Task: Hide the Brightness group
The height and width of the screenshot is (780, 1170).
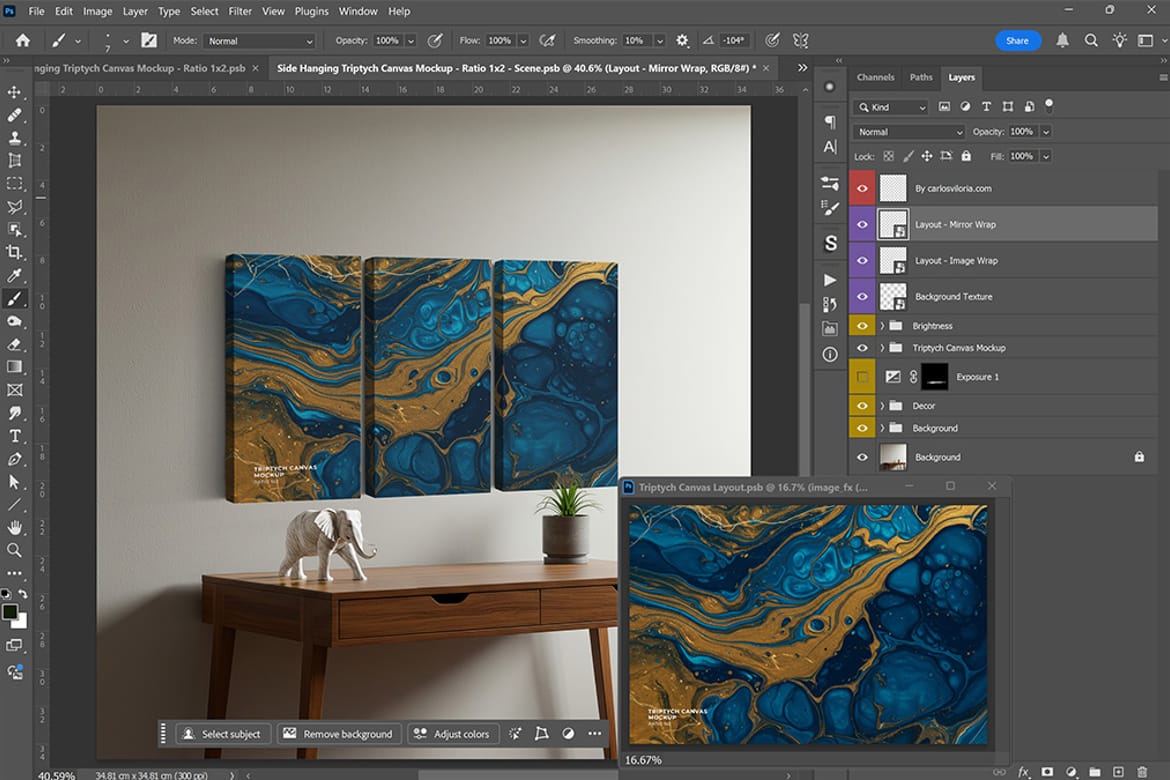Action: coord(863,325)
